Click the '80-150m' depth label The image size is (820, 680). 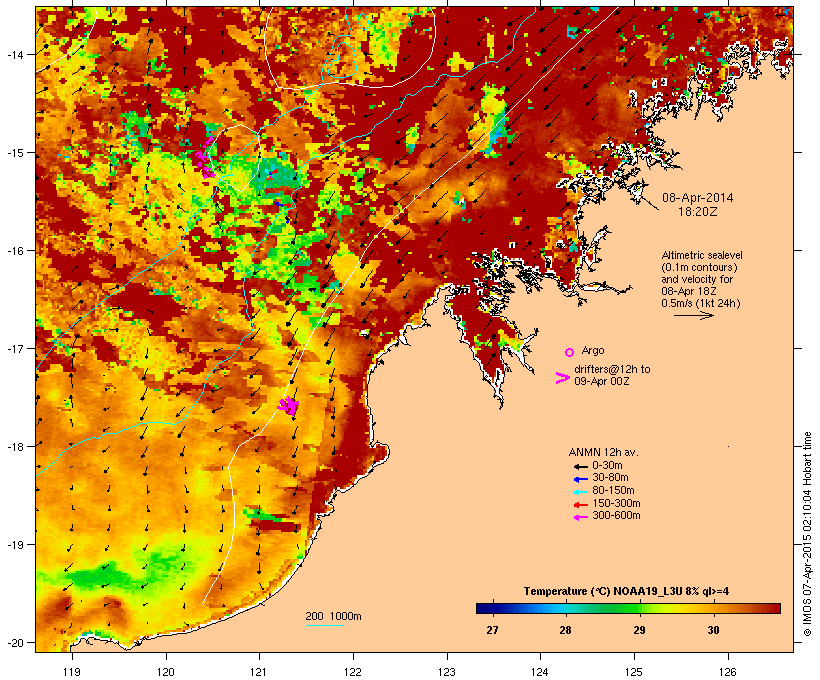pos(613,491)
